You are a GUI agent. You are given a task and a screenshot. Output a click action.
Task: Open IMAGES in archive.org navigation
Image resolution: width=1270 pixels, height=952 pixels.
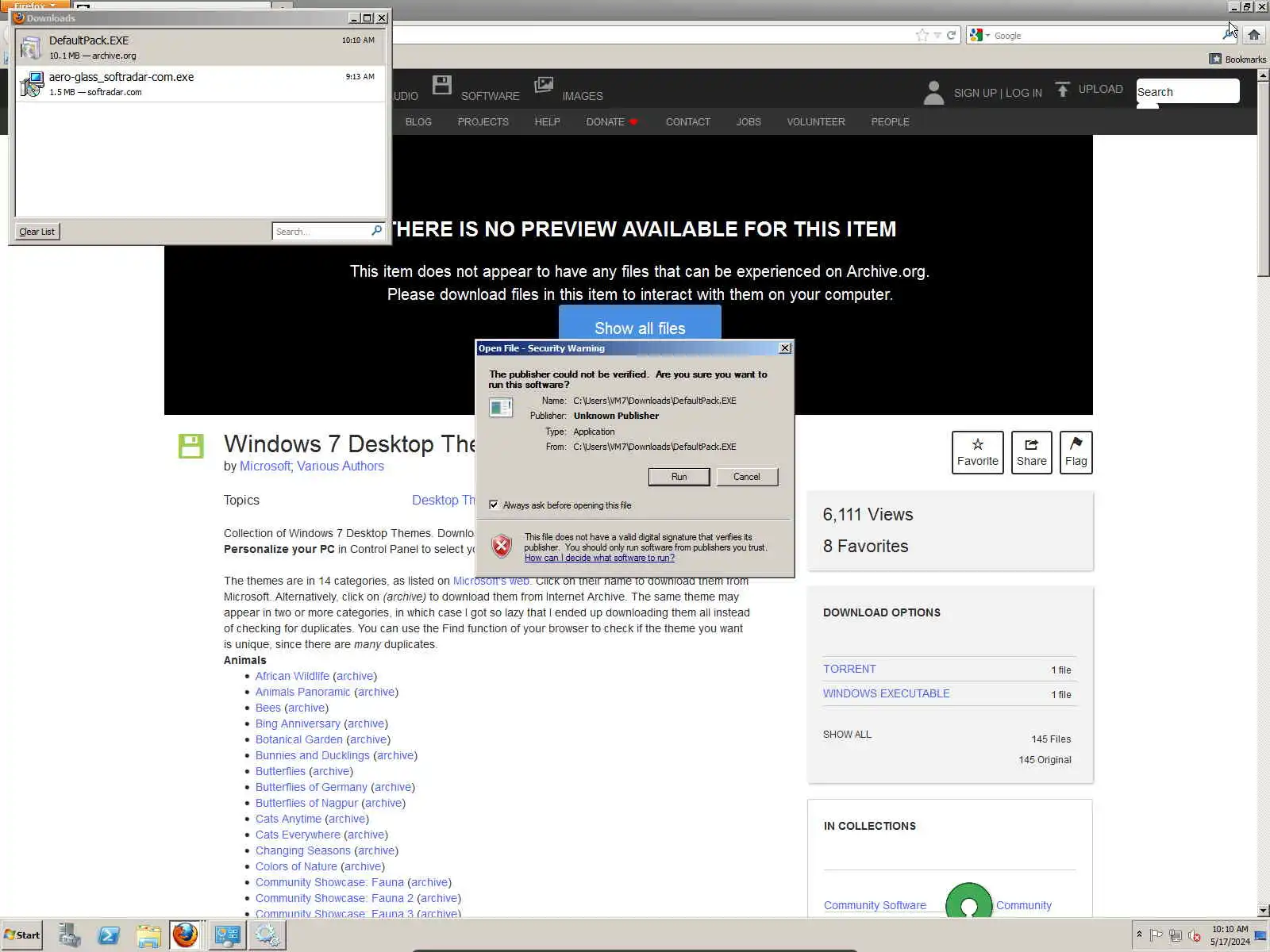pos(583,96)
